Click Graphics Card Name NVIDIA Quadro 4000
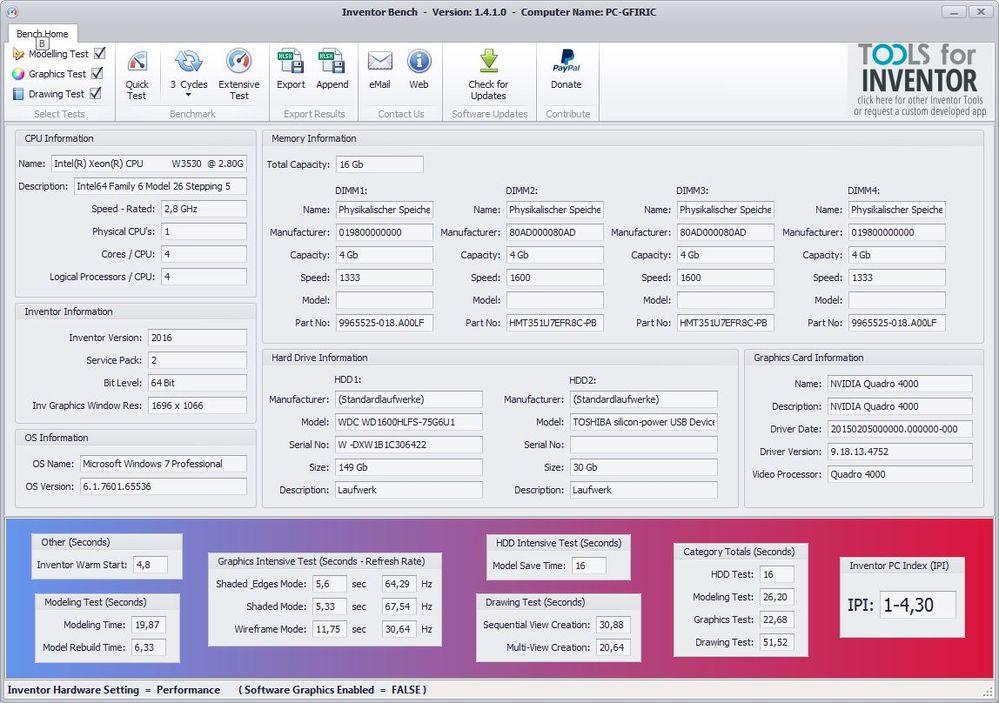This screenshot has width=999, height=703. point(900,384)
